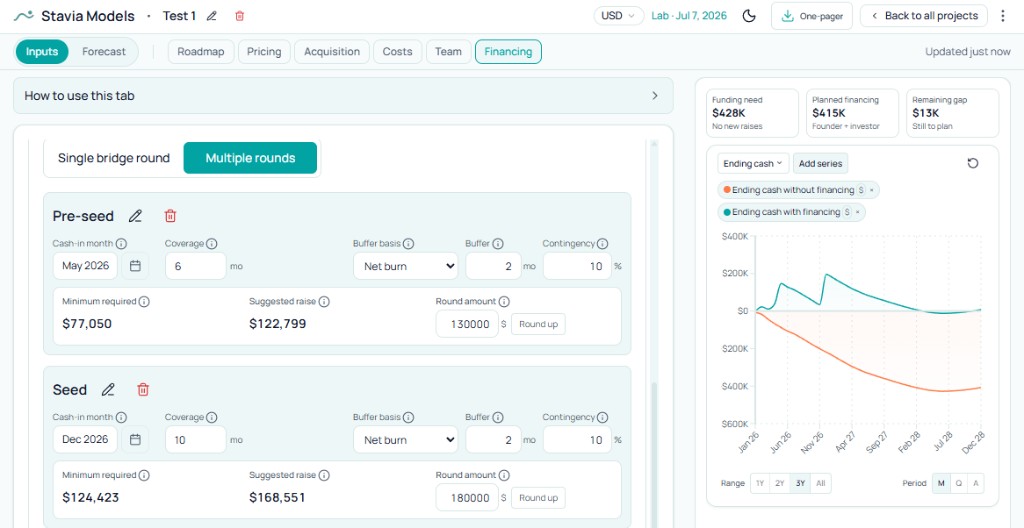Screen dimensions: 1024x528
Task: Click the Pre-seed Coverage months field
Action: tap(195, 266)
